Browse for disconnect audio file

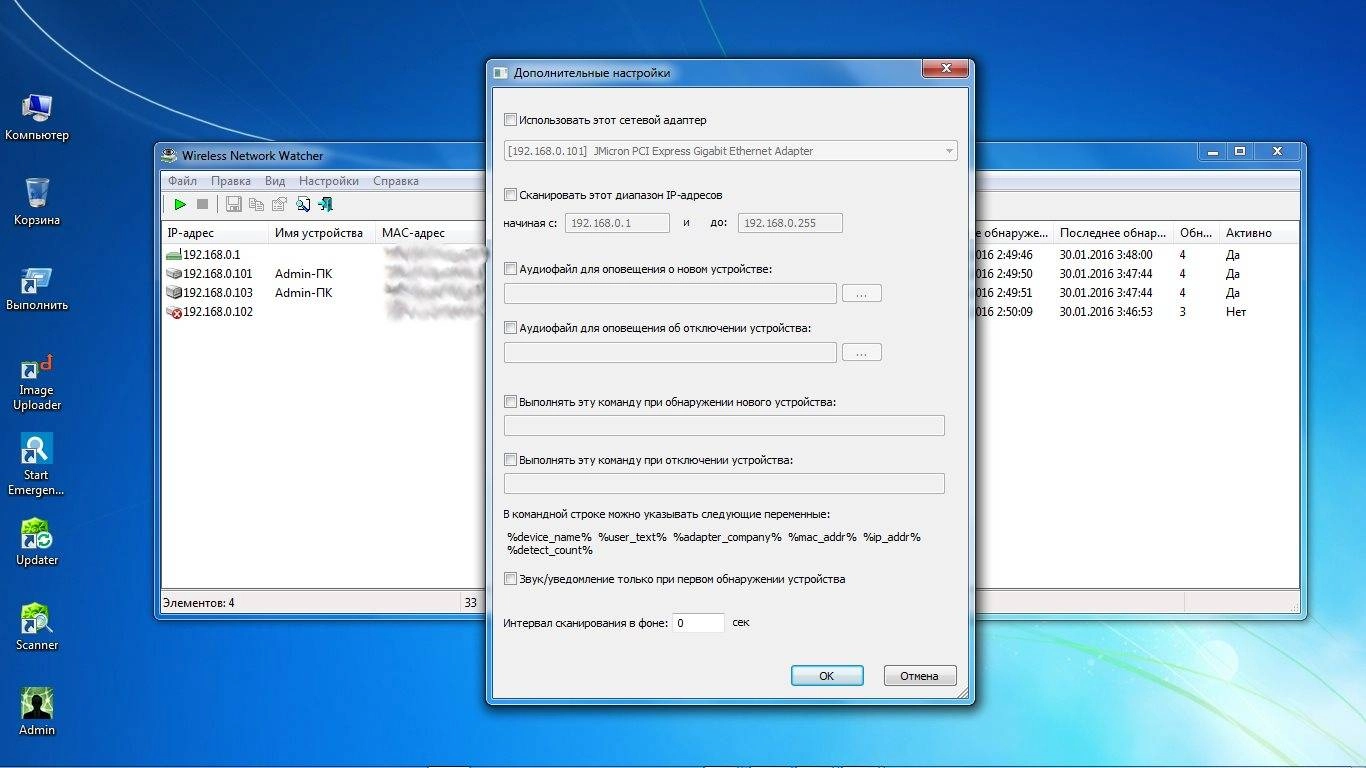[x=862, y=352]
